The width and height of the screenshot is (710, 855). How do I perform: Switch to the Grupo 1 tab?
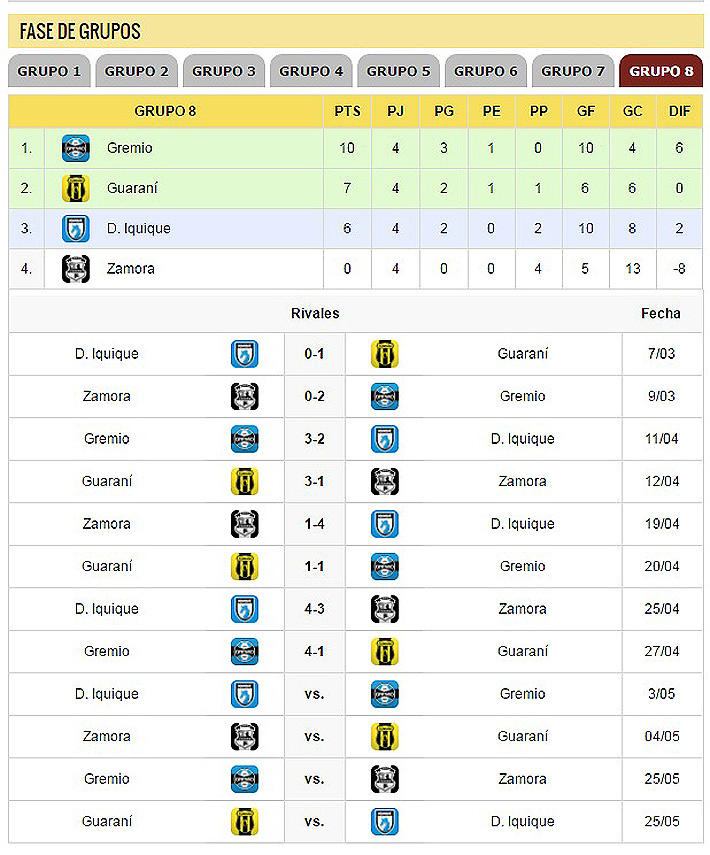click(49, 71)
